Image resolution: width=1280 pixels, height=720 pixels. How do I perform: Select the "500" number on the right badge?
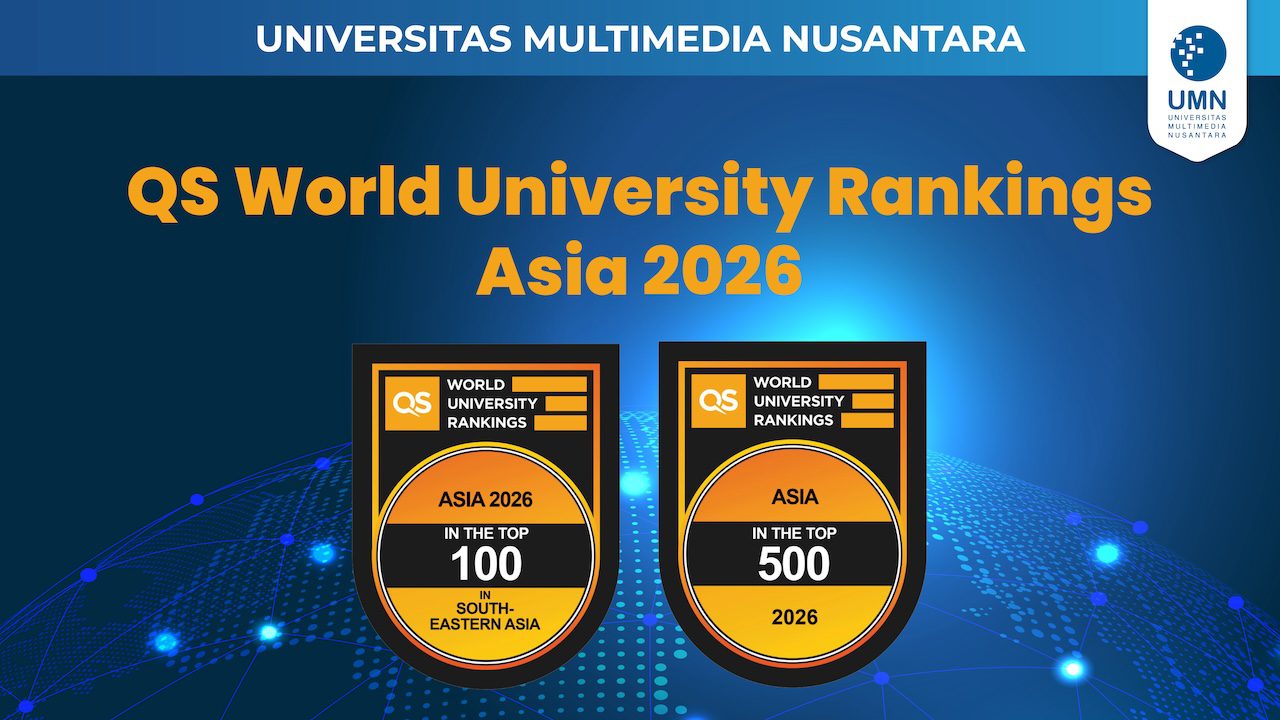point(793,565)
